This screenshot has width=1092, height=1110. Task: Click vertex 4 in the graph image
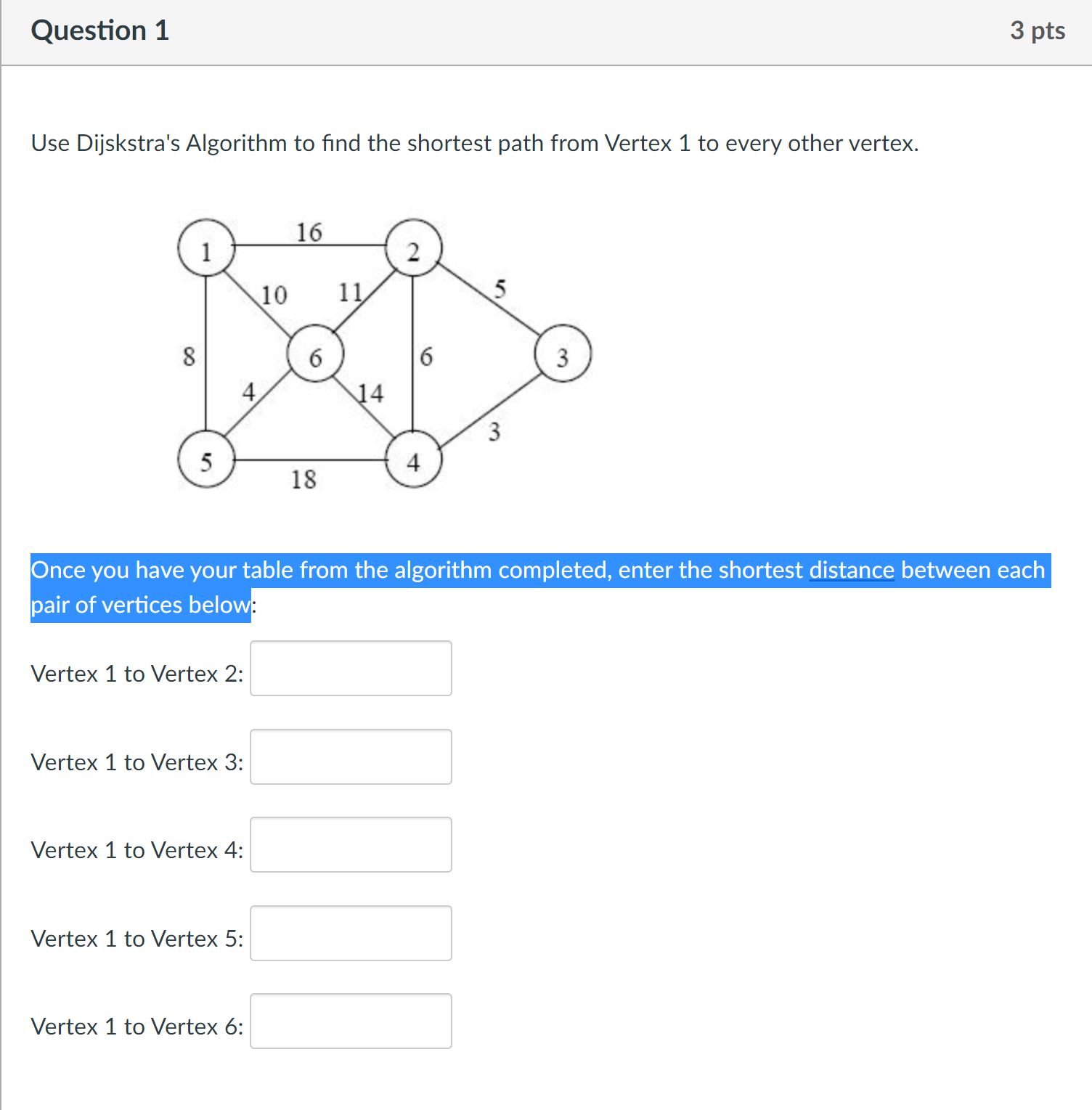(x=414, y=460)
